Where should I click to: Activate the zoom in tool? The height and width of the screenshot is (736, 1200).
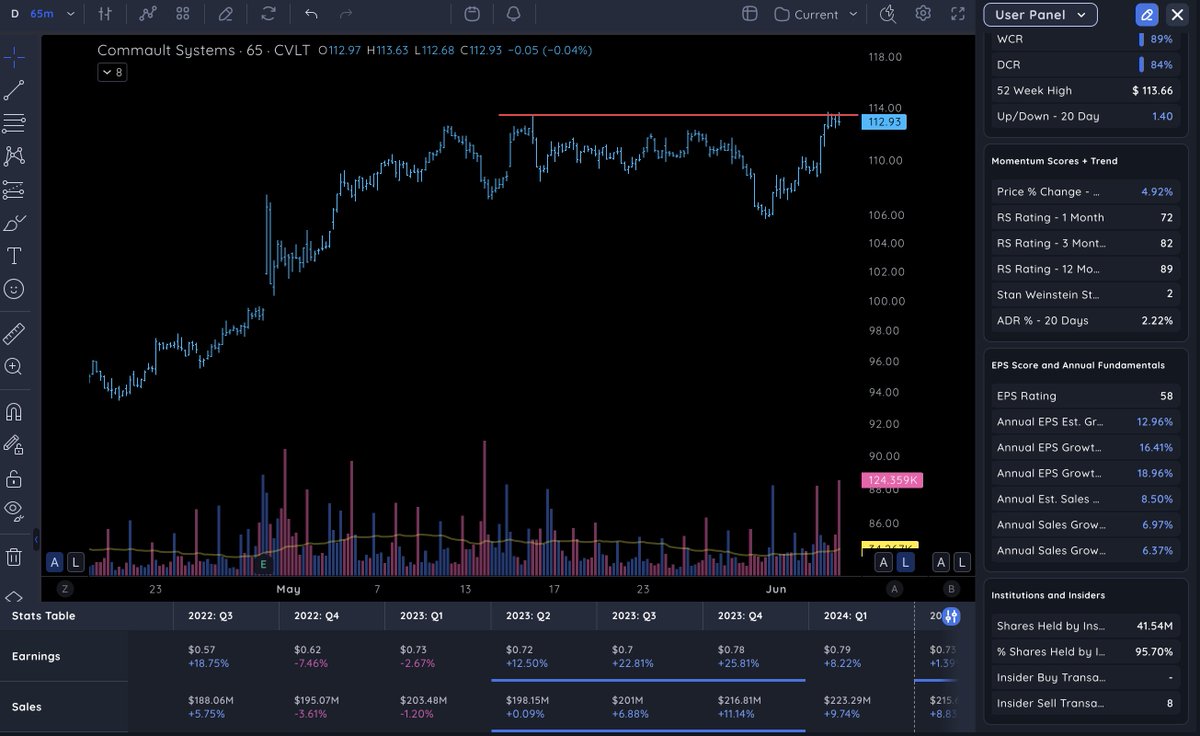pos(14,366)
